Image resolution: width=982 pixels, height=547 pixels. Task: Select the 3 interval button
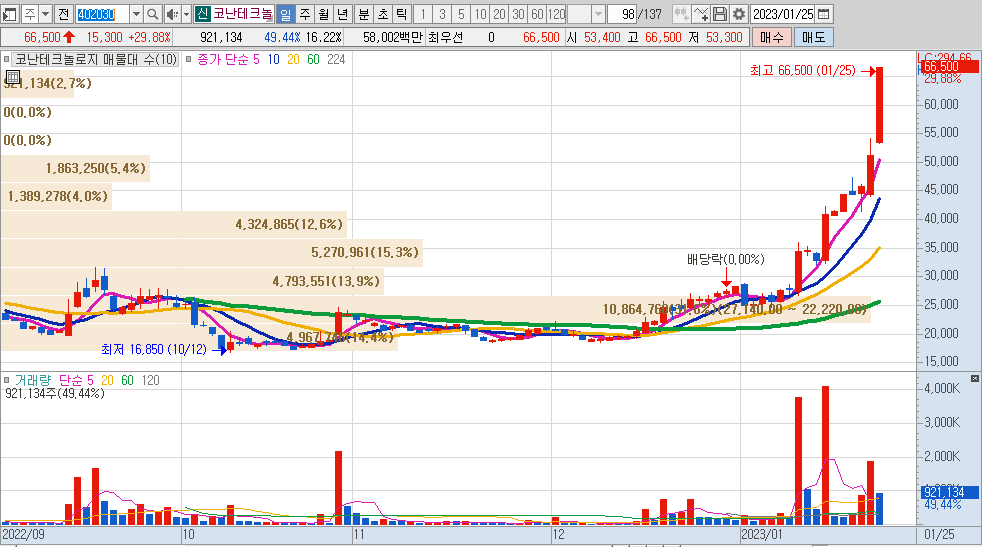coord(442,14)
